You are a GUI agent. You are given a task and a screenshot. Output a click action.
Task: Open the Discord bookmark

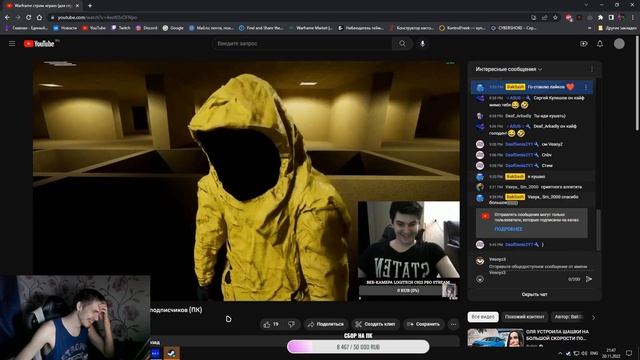[x=147, y=28]
